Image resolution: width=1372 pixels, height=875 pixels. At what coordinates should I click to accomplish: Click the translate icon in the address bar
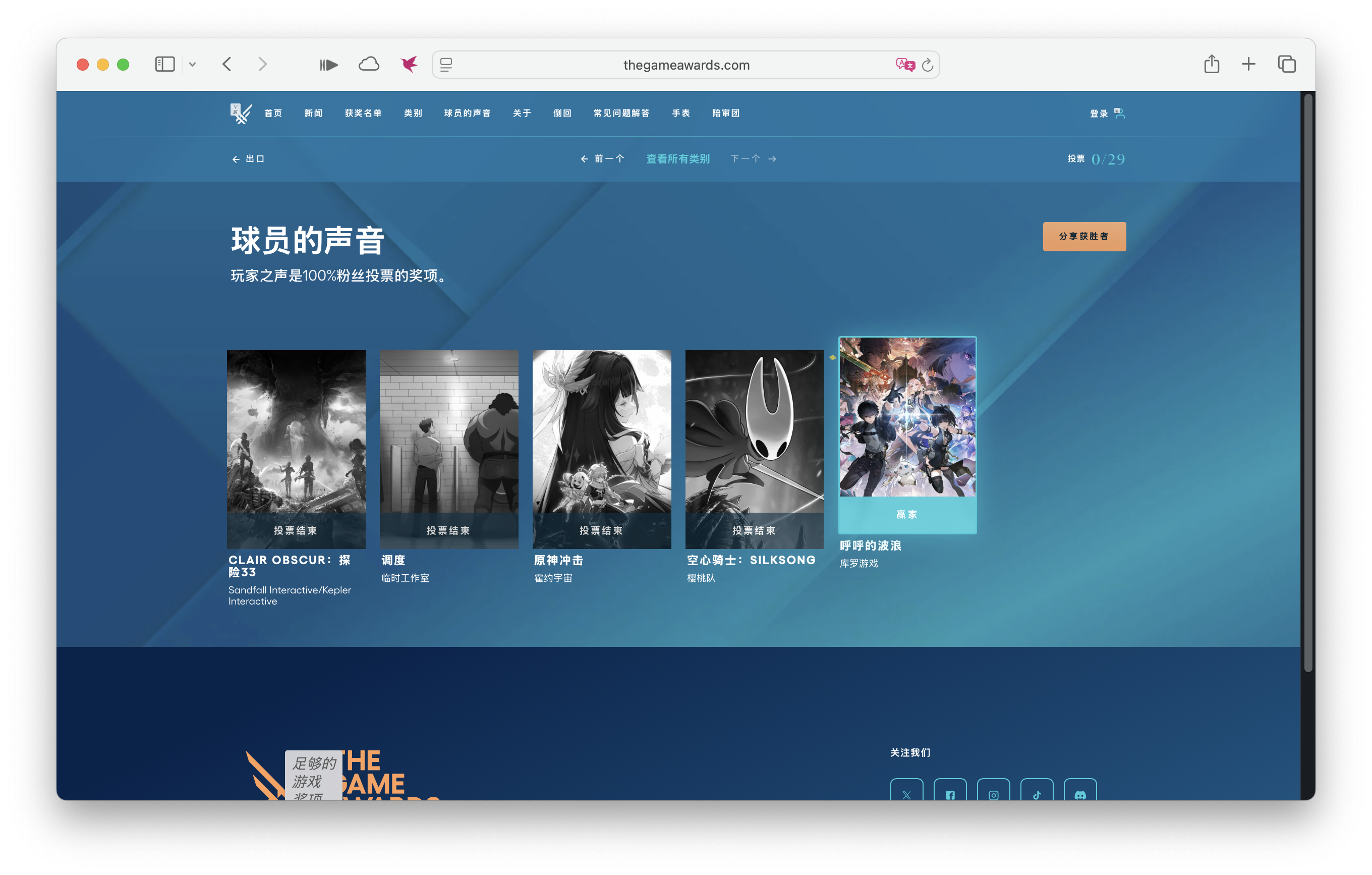tap(904, 65)
